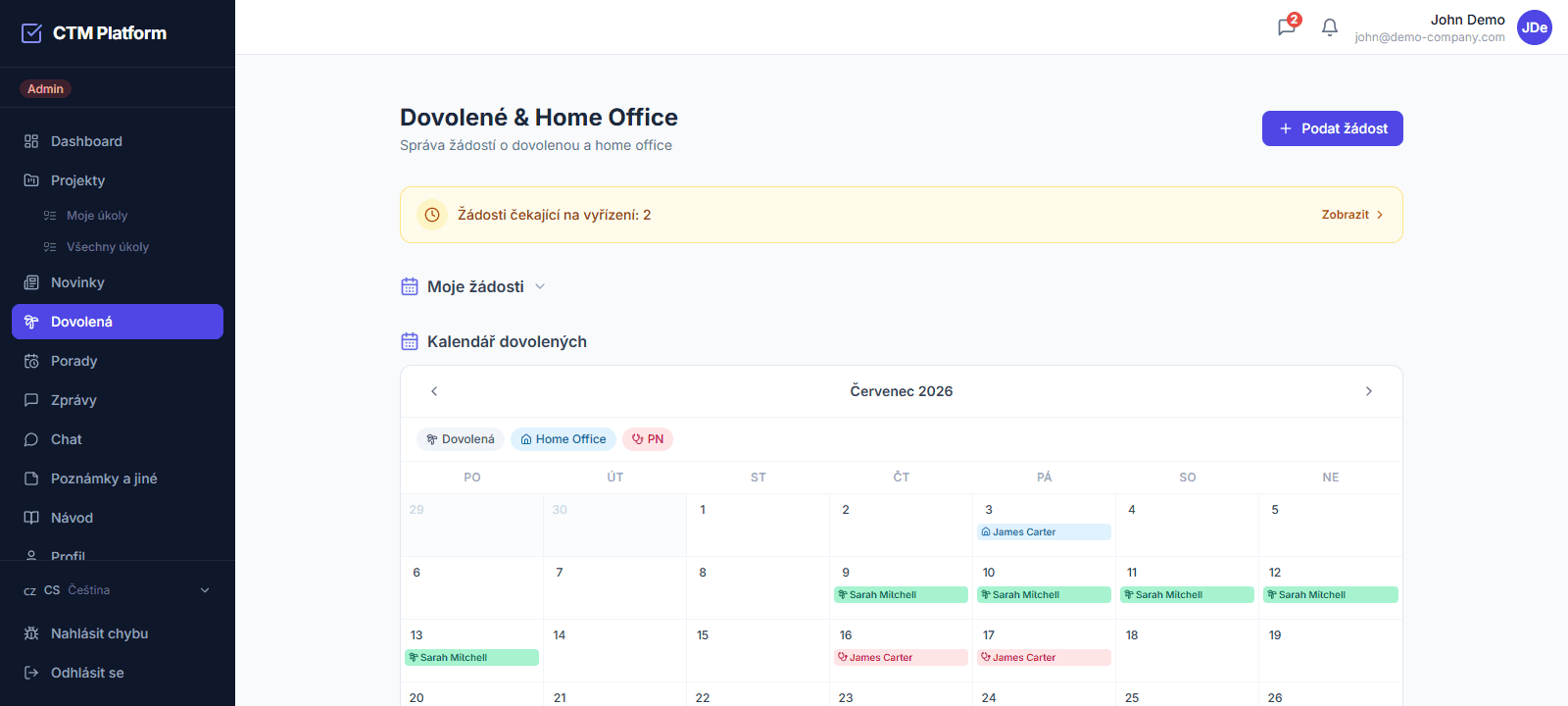Open Poznámky a jiné in sidebar
Screen dimensions: 1568x706
(118, 479)
